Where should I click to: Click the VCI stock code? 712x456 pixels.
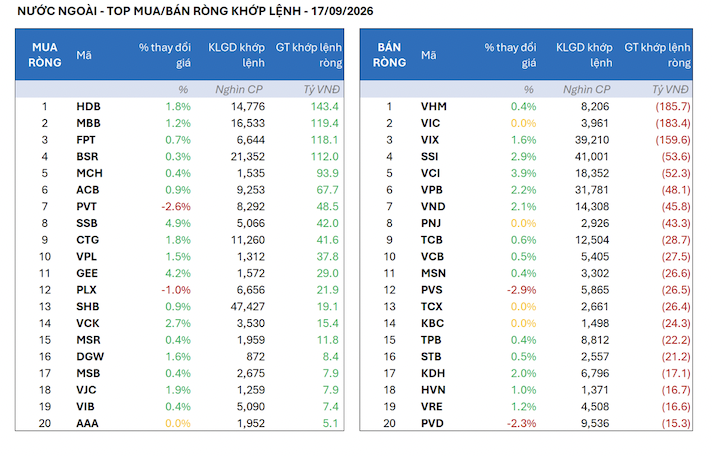(430, 173)
